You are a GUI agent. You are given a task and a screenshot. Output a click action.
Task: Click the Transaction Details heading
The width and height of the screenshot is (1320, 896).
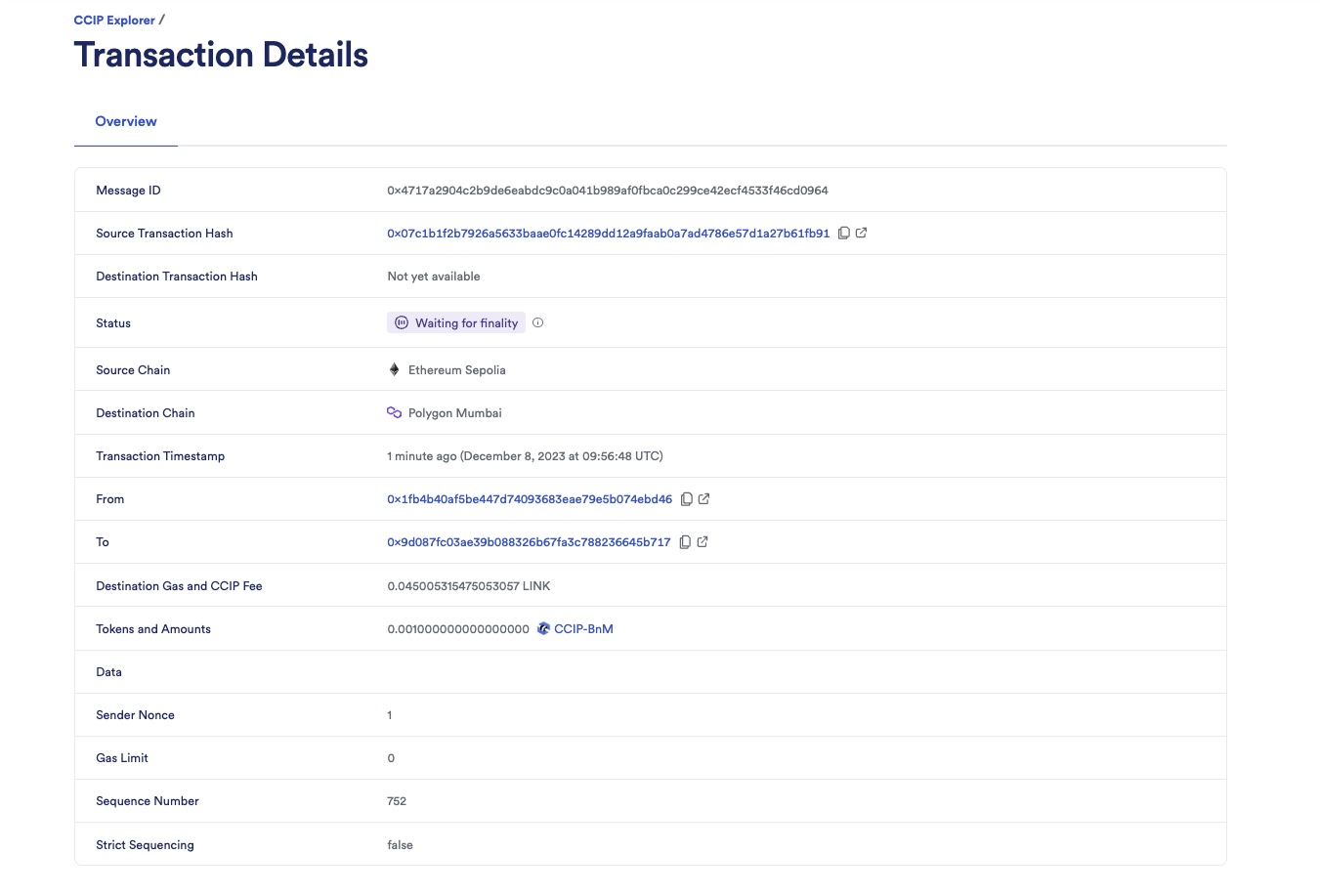click(x=221, y=55)
